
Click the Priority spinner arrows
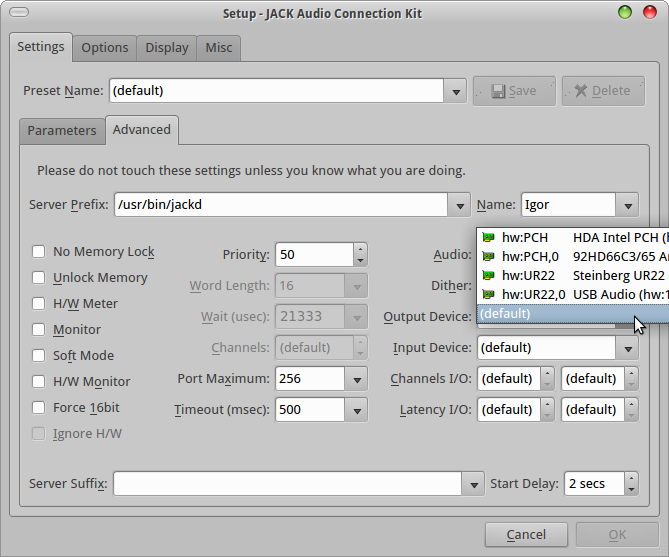point(361,254)
